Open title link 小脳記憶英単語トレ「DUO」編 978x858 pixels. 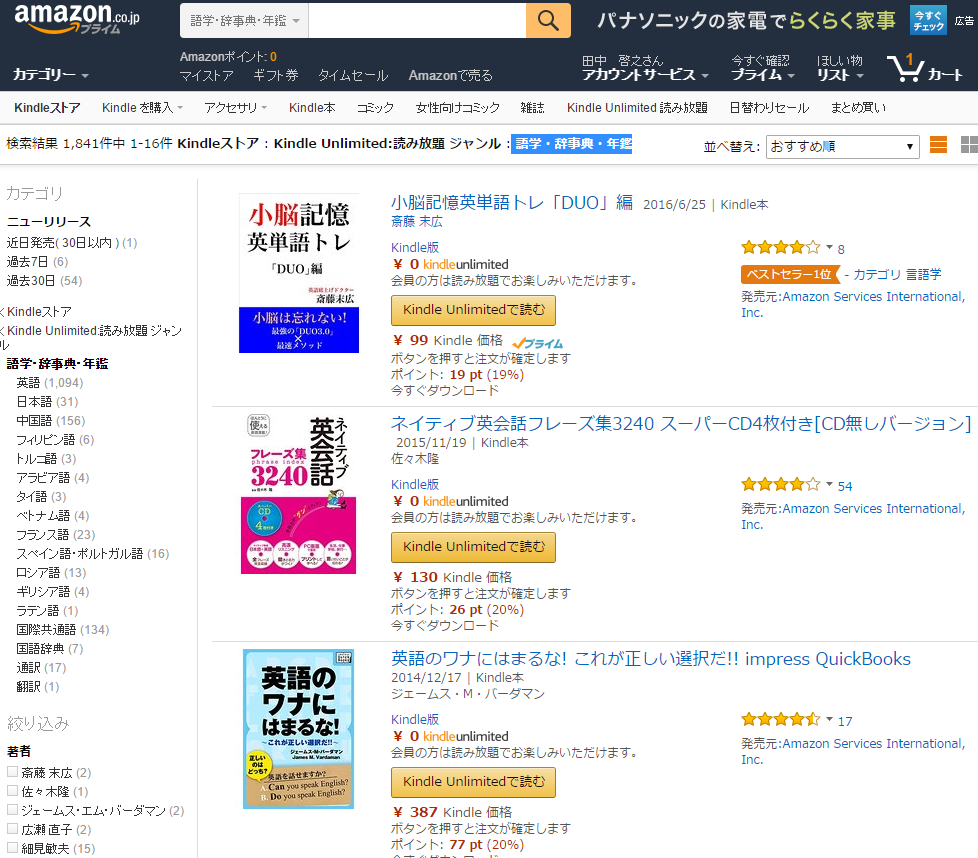[x=512, y=203]
